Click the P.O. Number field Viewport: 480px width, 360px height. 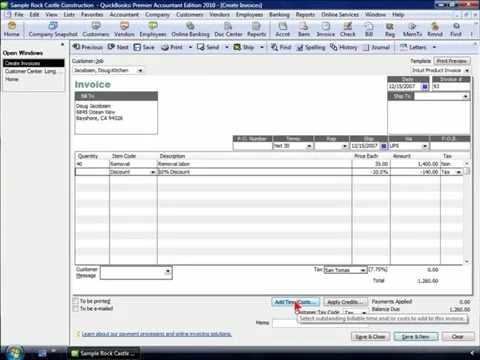click(x=252, y=146)
